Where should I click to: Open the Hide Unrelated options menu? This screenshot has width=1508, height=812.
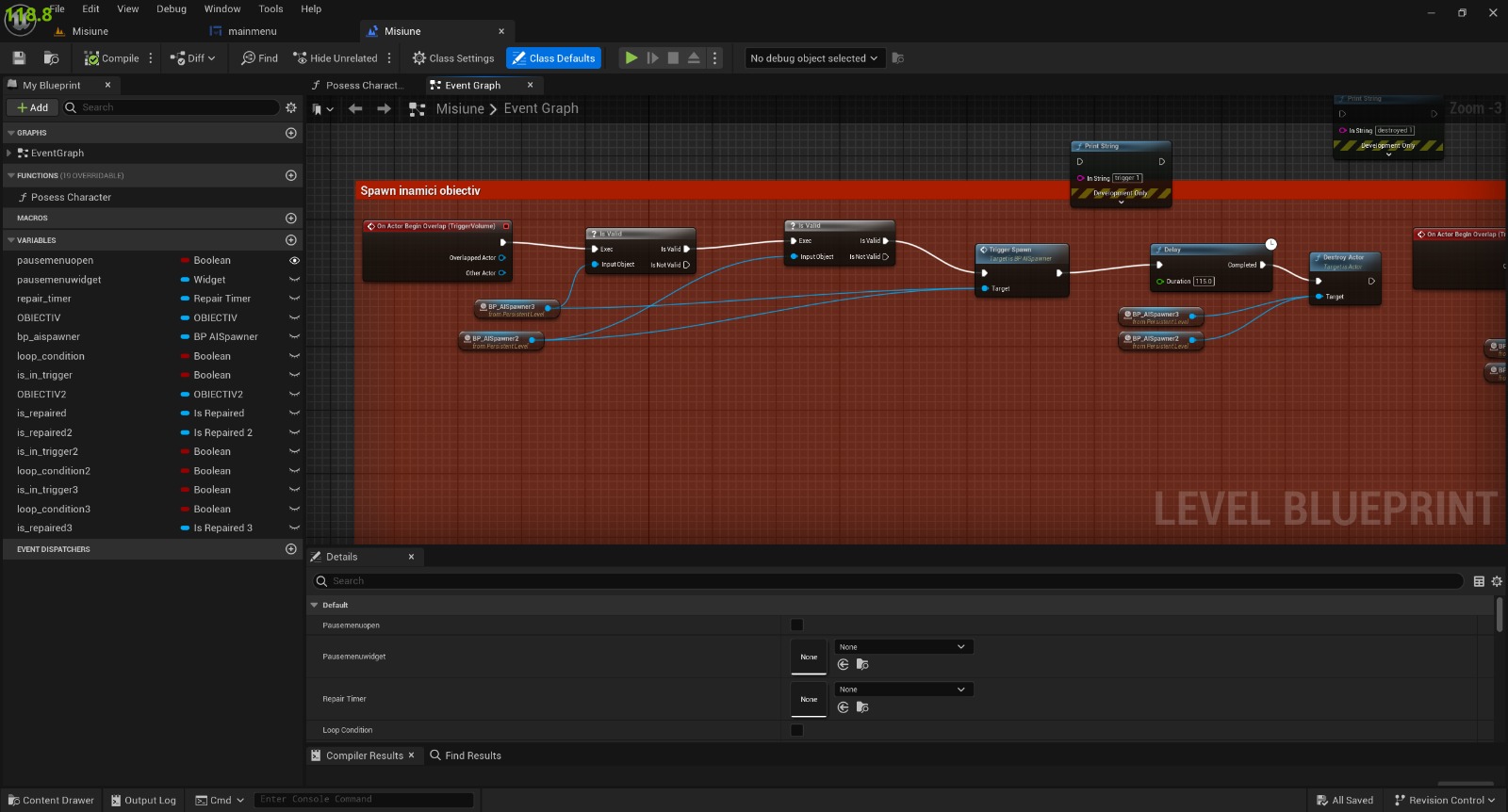coord(389,58)
